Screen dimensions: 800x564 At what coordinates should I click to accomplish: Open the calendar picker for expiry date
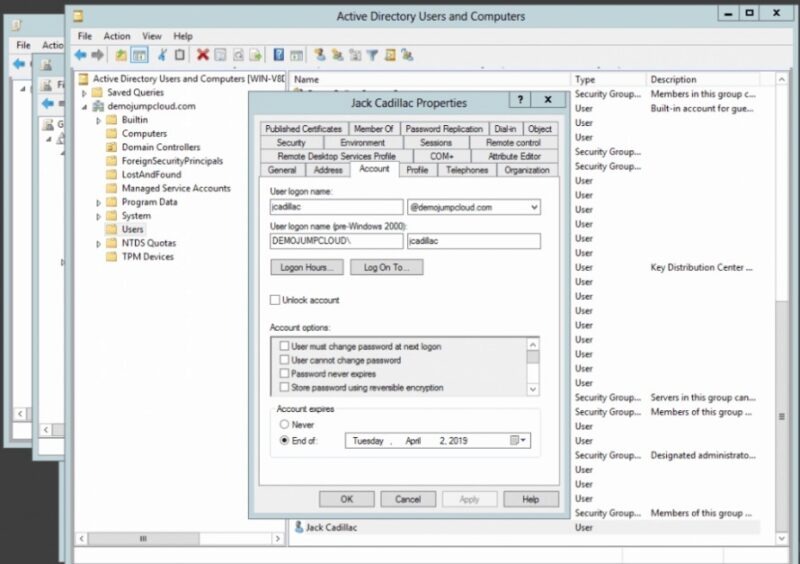(x=518, y=440)
